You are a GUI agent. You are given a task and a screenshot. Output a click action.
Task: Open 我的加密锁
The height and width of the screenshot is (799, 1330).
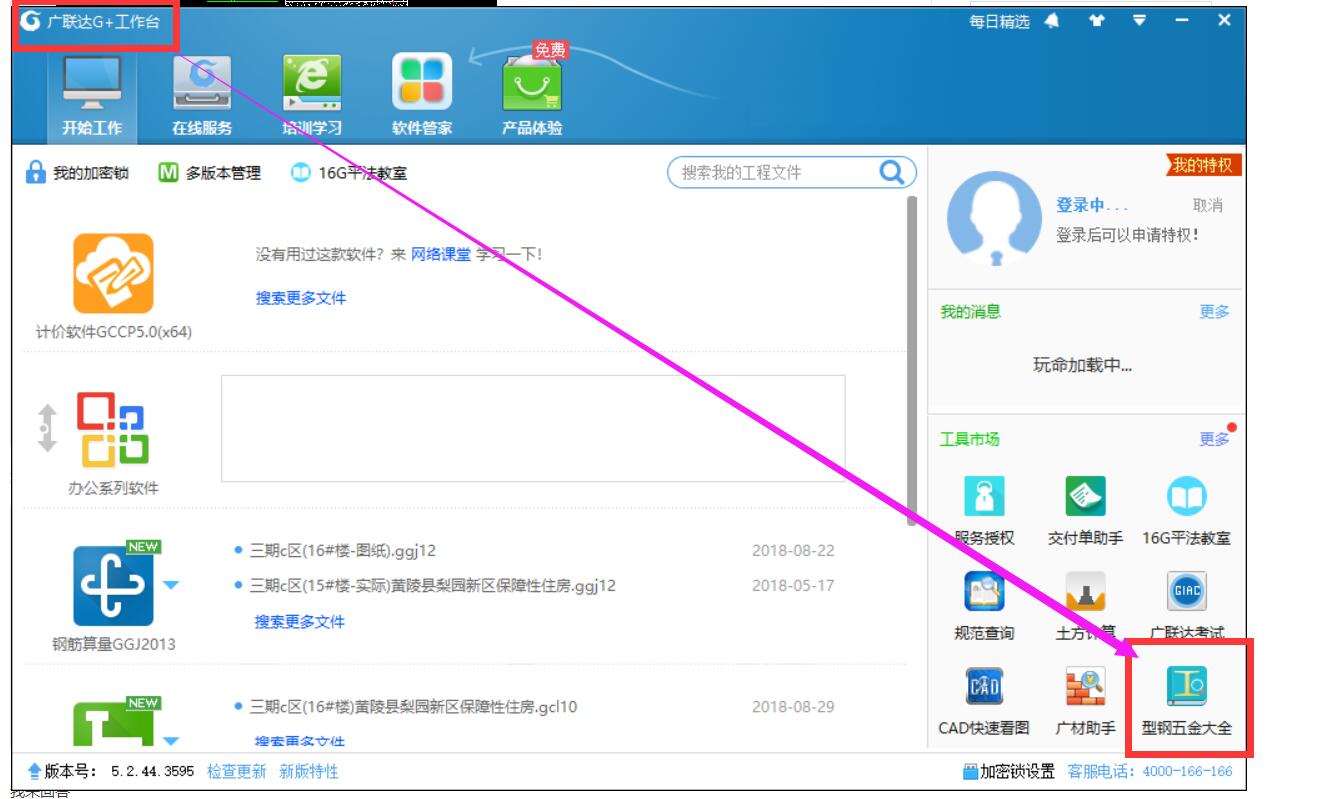[77, 172]
